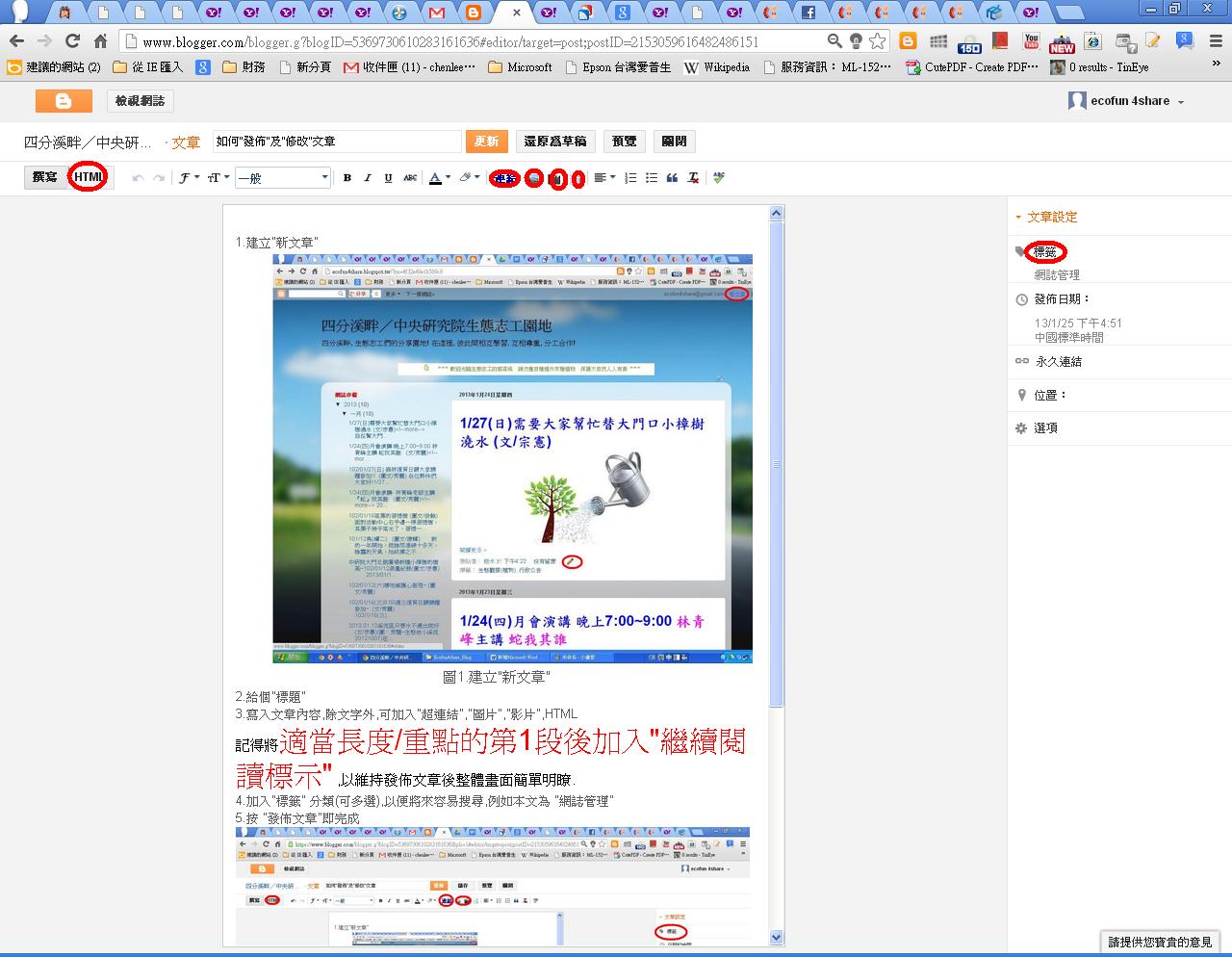Redo the last edit
Viewport: 1232px width, 957px height.
159,178
